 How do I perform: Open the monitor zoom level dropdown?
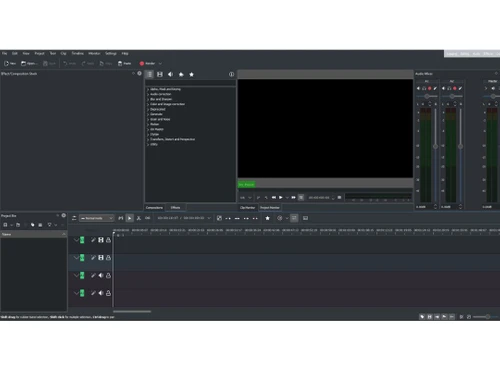[x=245, y=198]
